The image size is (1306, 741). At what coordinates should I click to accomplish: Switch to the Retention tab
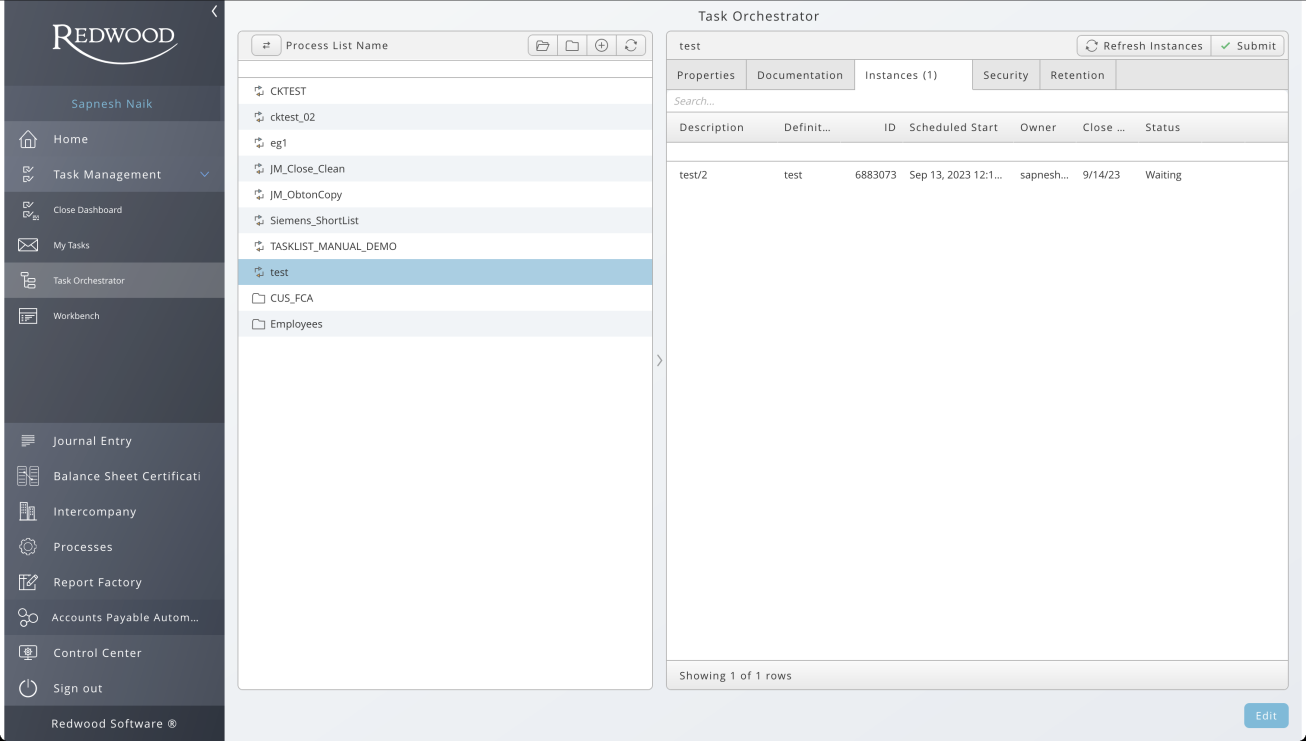tap(1078, 75)
